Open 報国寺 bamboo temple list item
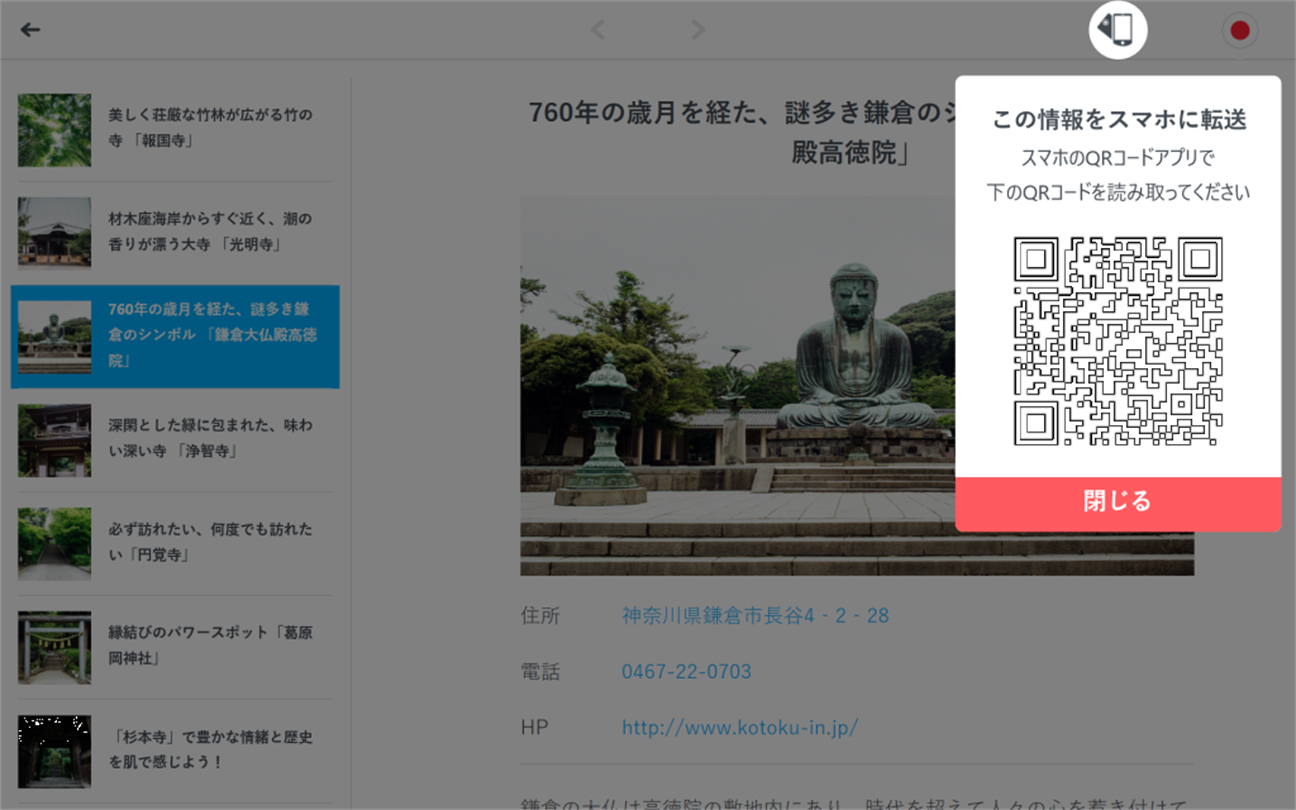Viewport: 1296px width, 810px height. click(175, 130)
